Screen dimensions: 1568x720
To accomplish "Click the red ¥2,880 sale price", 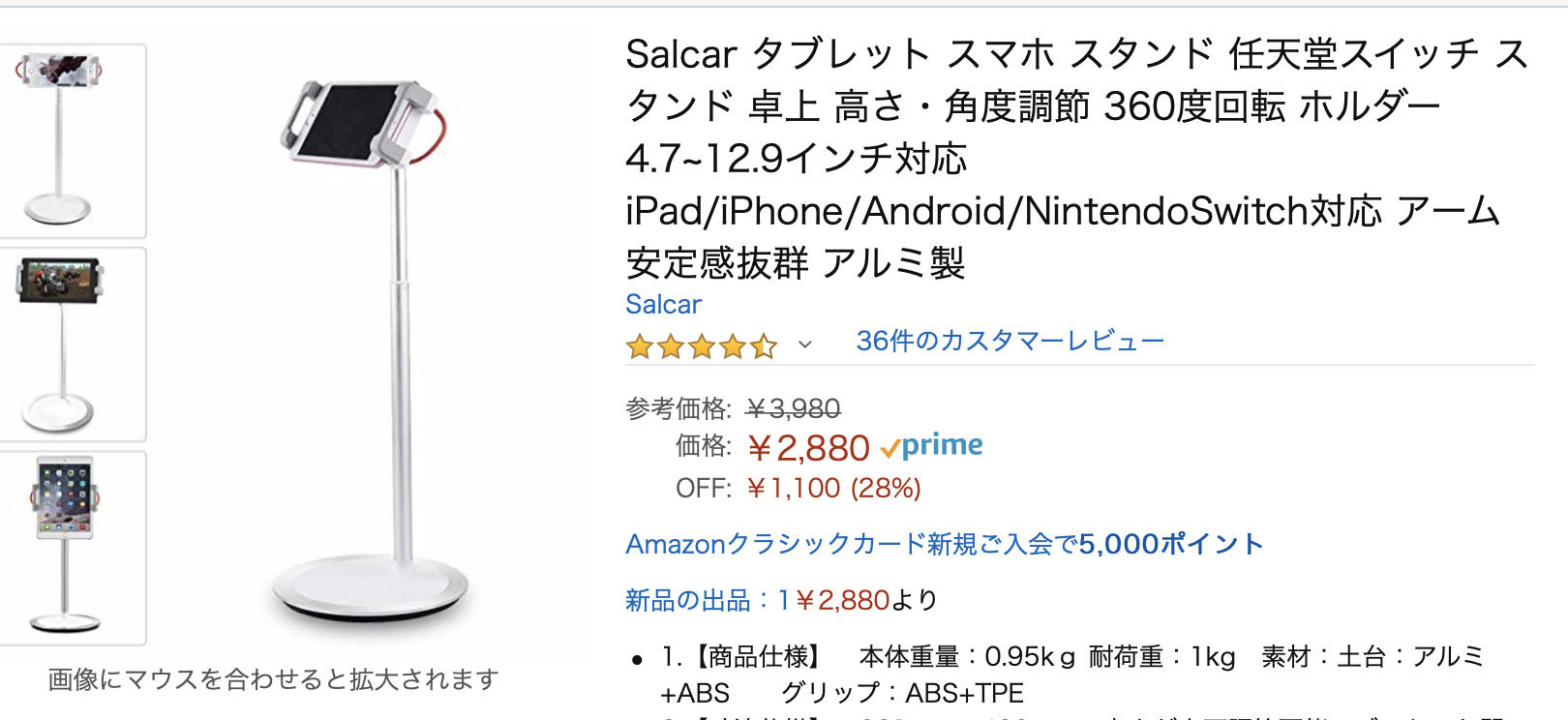I will (809, 448).
